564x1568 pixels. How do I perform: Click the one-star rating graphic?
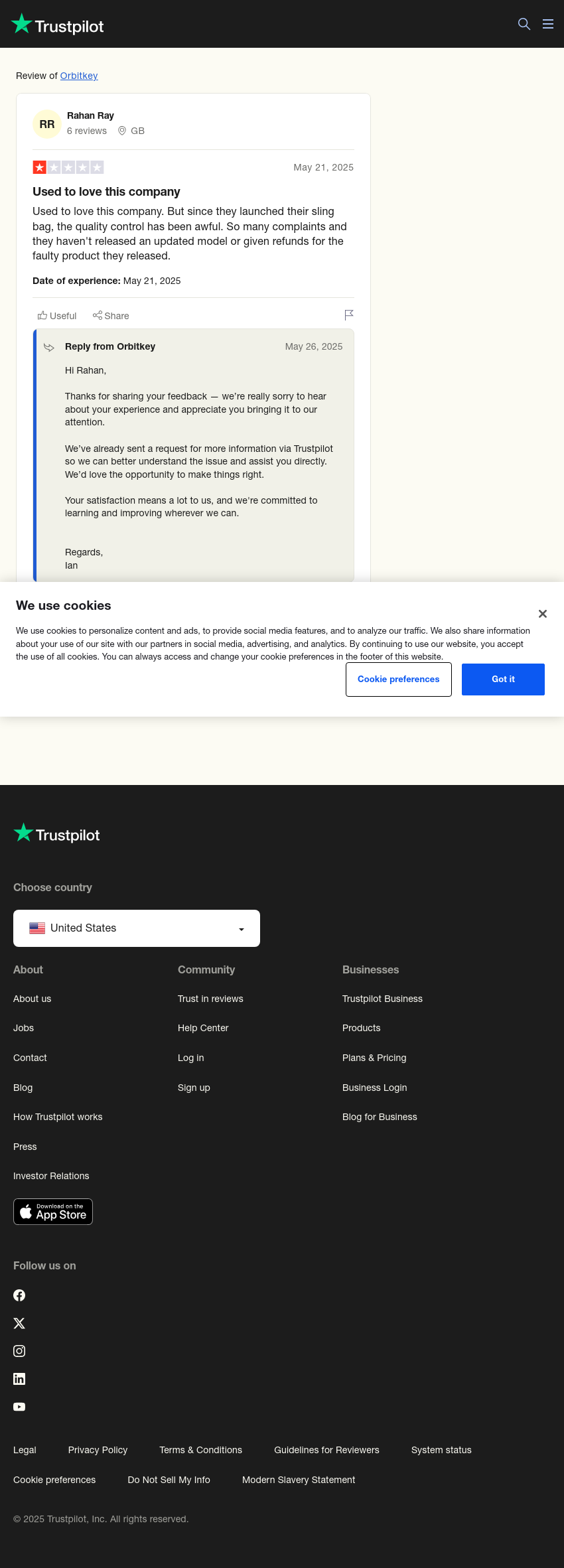[68, 167]
